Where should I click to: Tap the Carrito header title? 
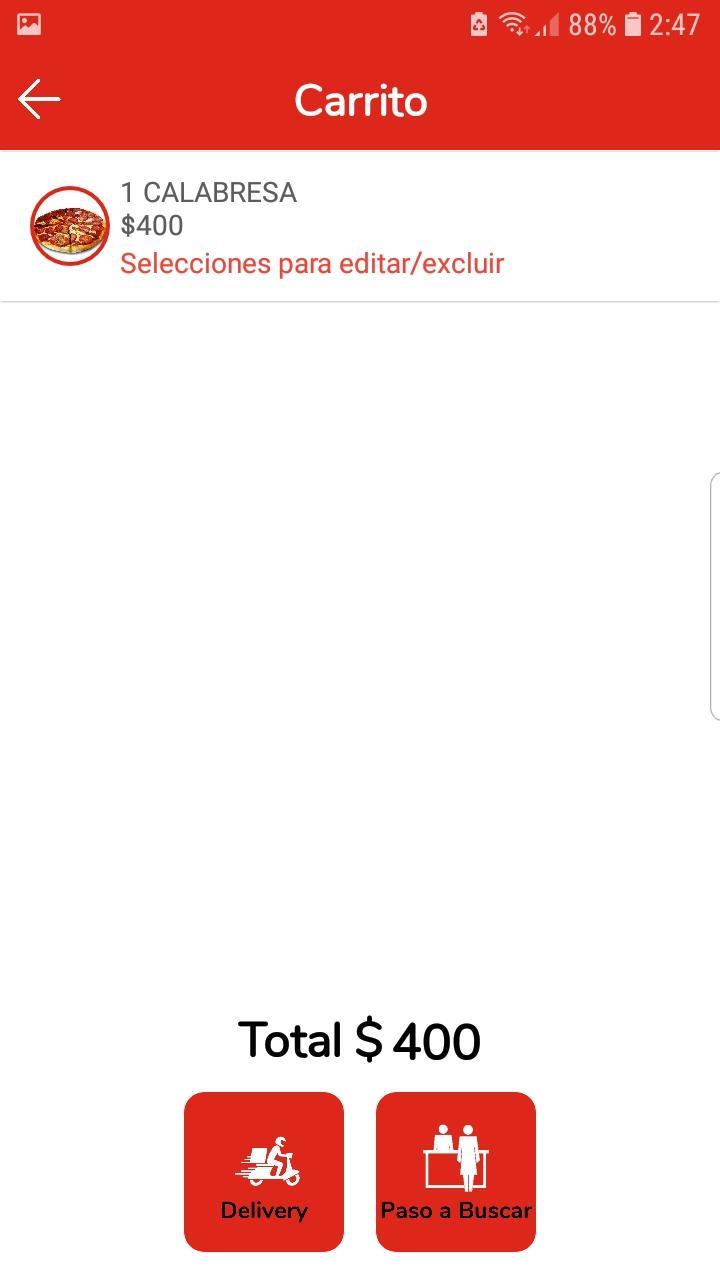pyautogui.click(x=361, y=100)
